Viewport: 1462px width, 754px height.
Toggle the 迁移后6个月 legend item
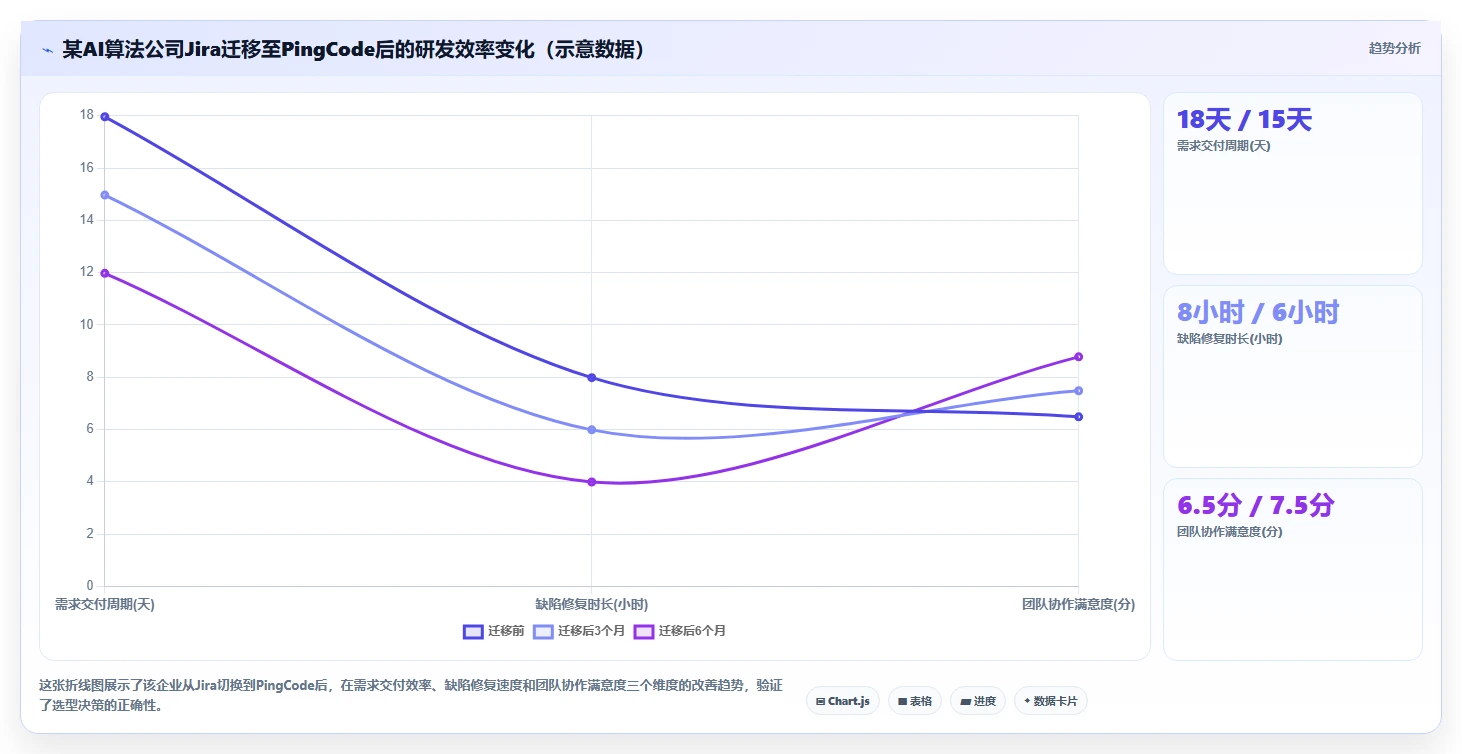click(680, 631)
